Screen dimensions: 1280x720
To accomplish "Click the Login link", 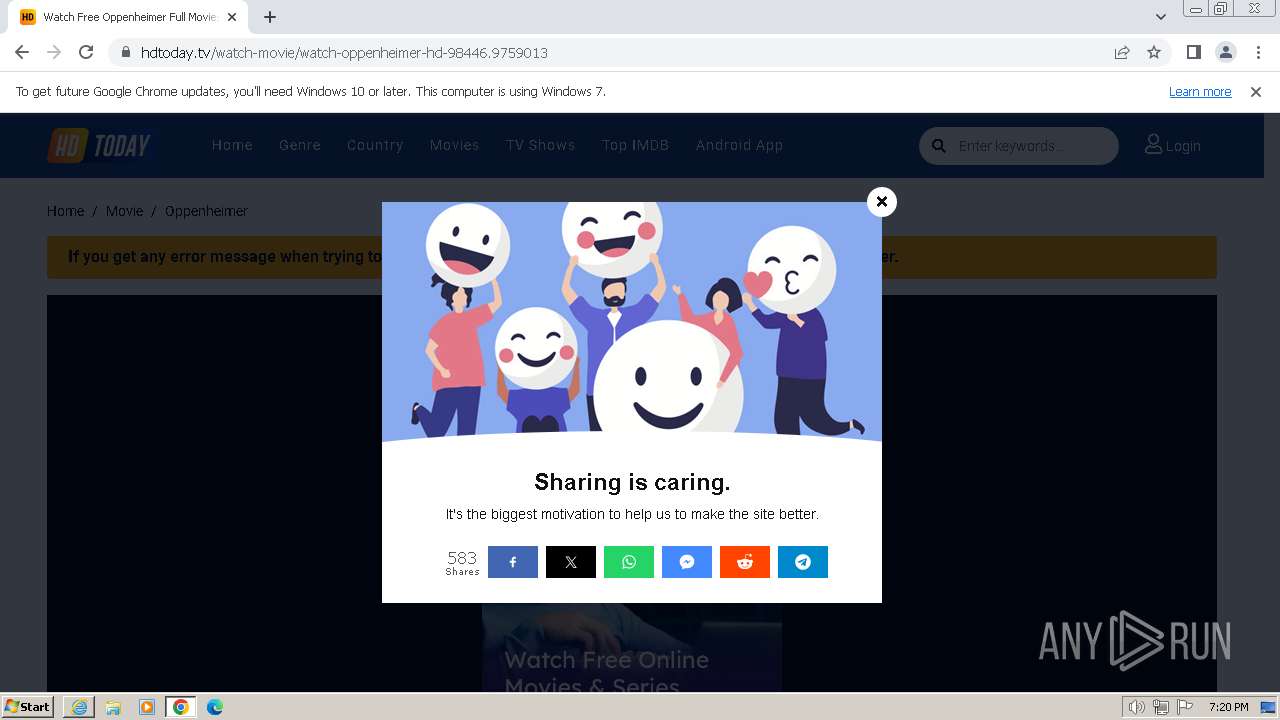I will pos(1173,146).
